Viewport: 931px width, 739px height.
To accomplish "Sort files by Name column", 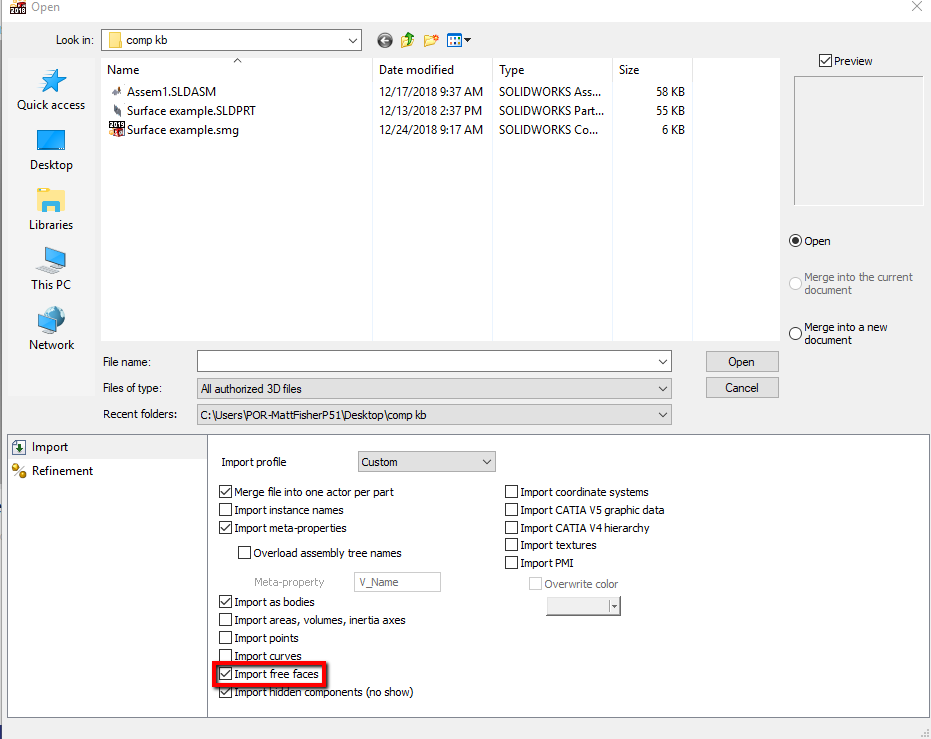I will click(x=236, y=69).
